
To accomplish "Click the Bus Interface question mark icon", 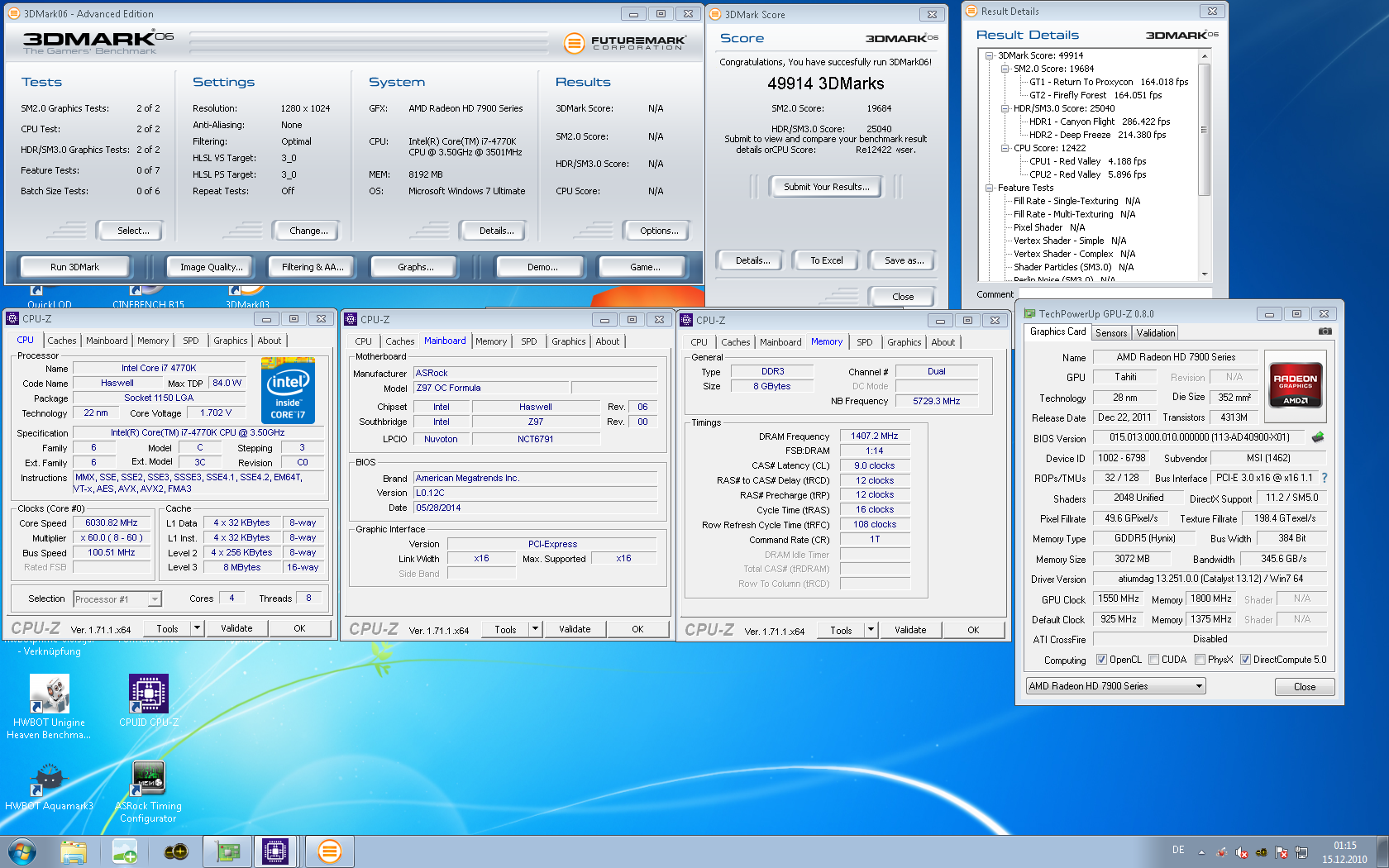I will point(1325,478).
